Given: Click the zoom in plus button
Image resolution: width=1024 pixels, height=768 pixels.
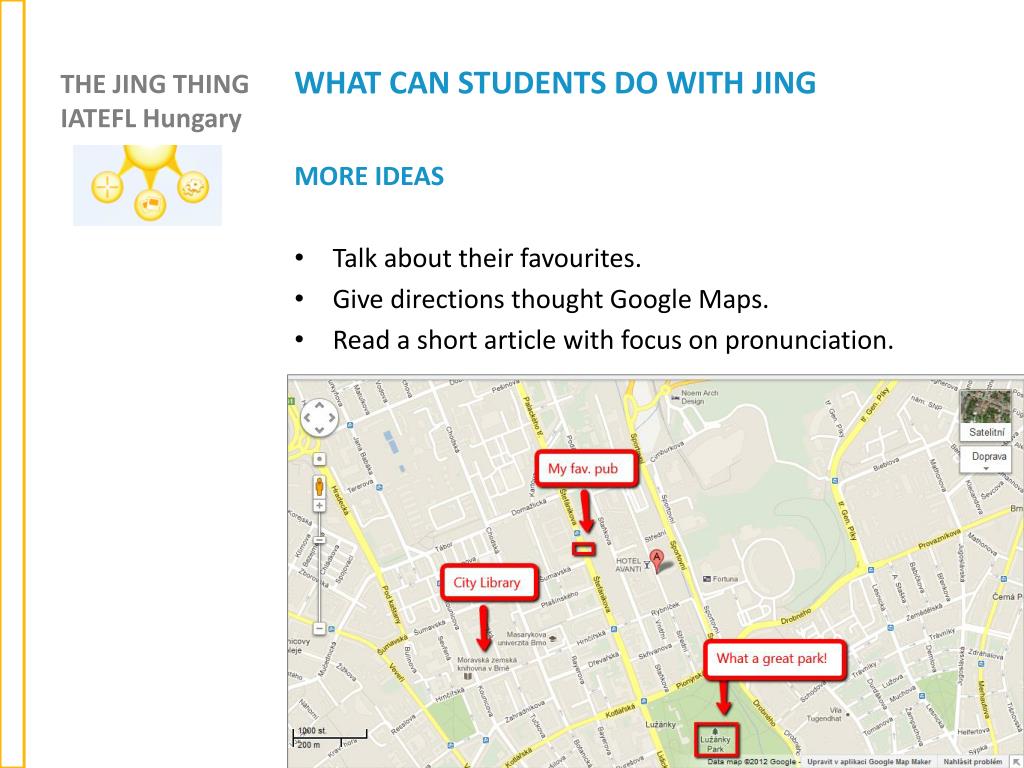Looking at the screenshot, I should click(x=319, y=506).
